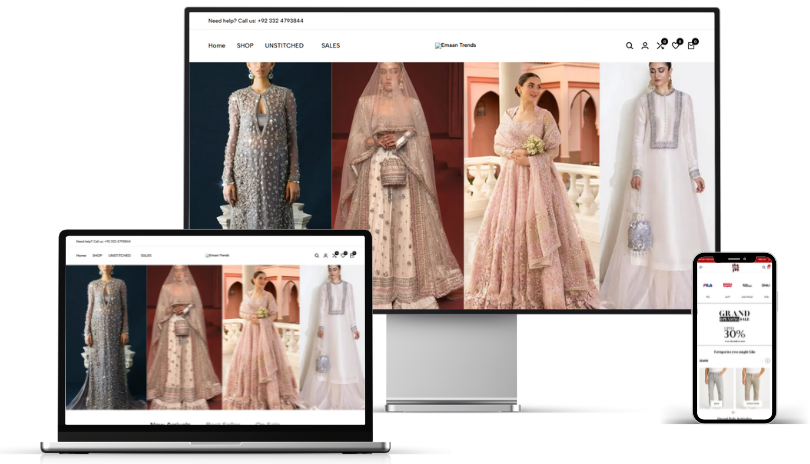Open the SHOP menu on the monitor

(245, 45)
